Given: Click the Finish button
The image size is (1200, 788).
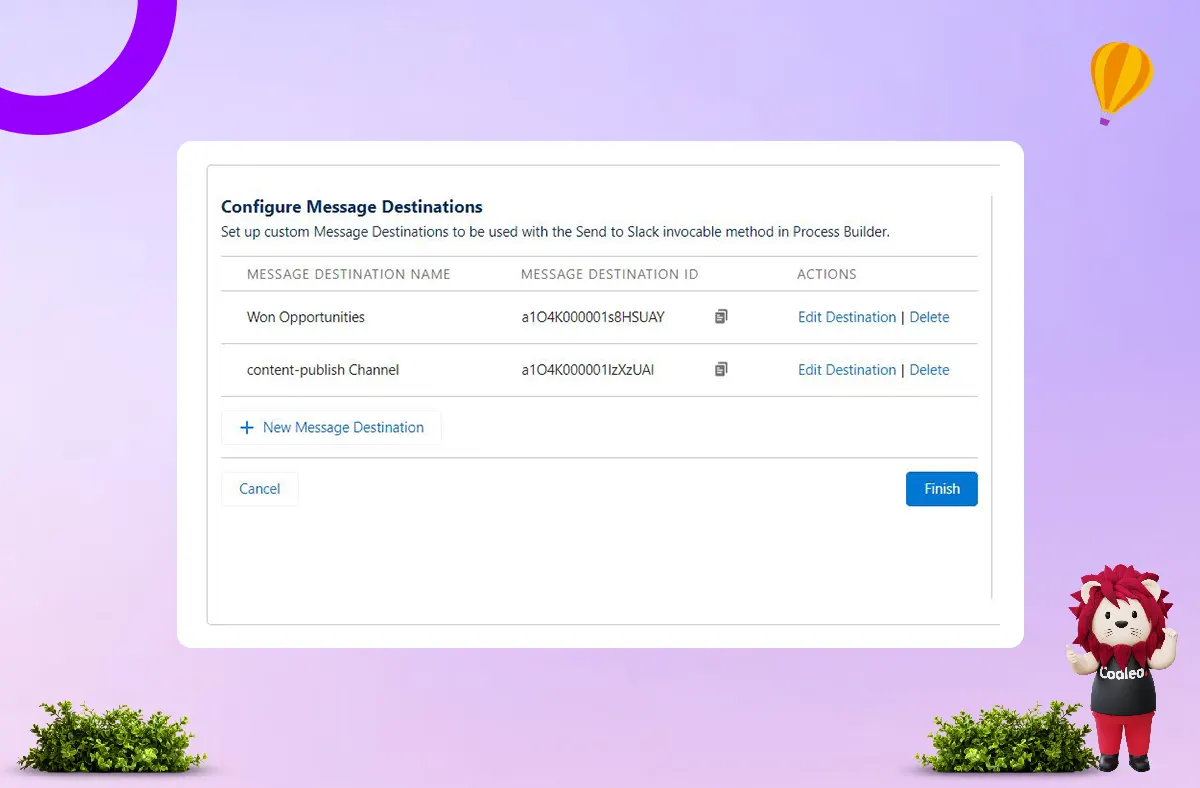Looking at the screenshot, I should click(x=942, y=489).
